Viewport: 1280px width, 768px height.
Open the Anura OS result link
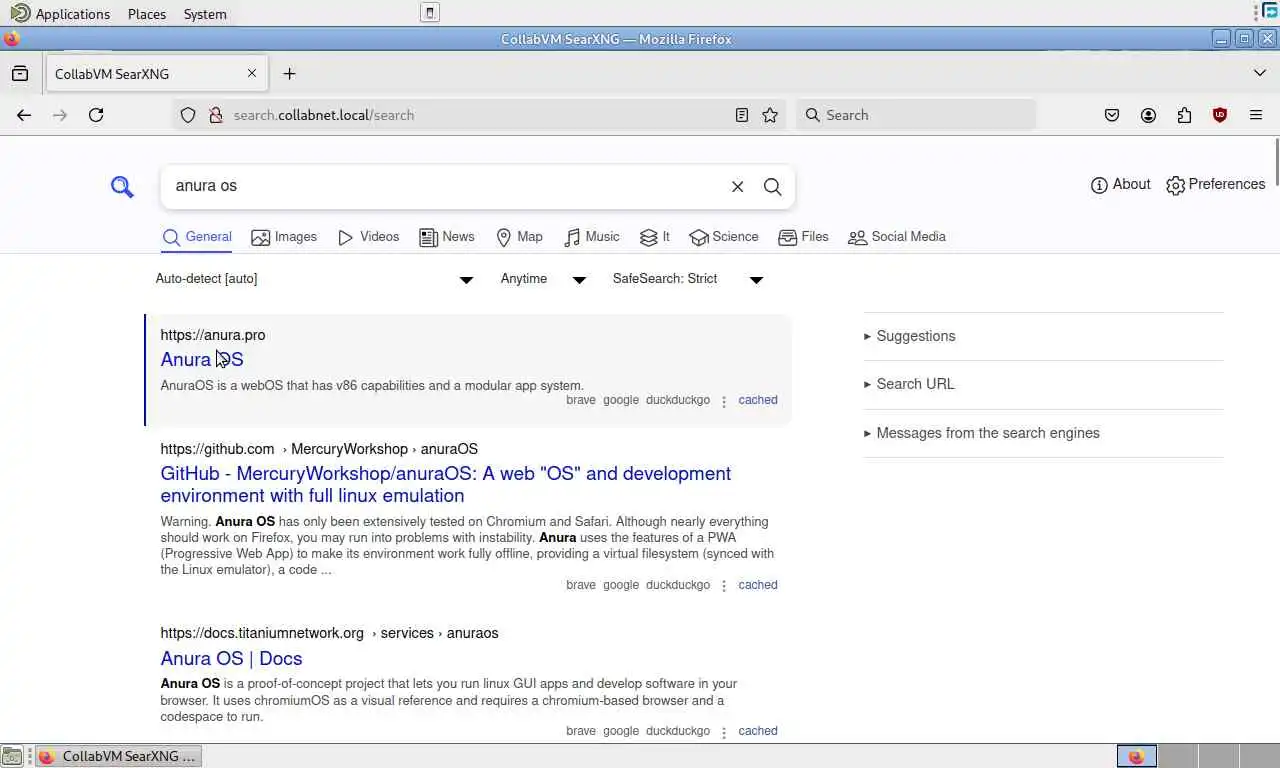coord(202,359)
